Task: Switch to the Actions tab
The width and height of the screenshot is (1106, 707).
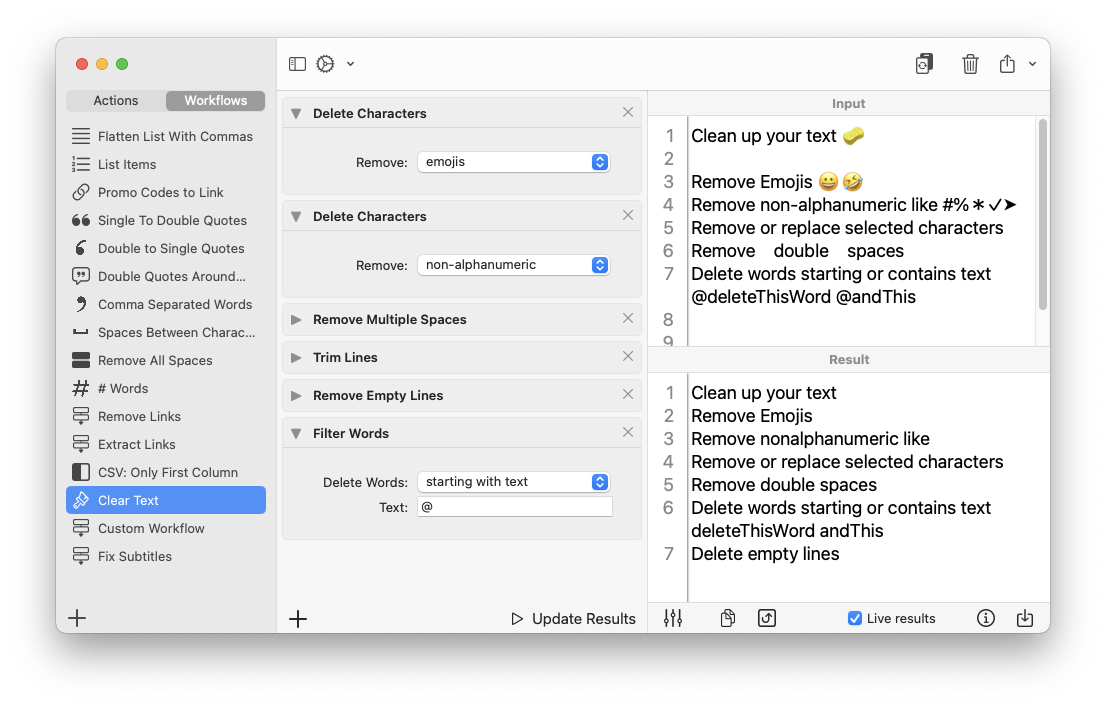Action: click(116, 101)
